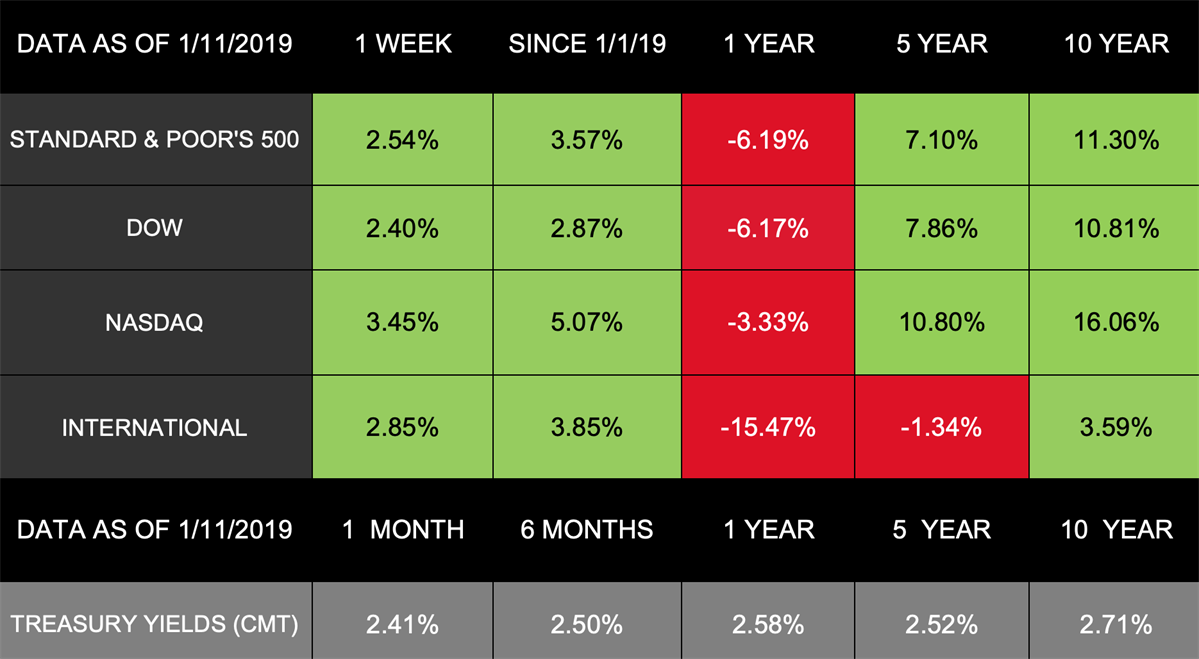Viewport: 1199px width, 659px height.
Task: Select the NASDAQ 5.07% cell
Action: 587,323
